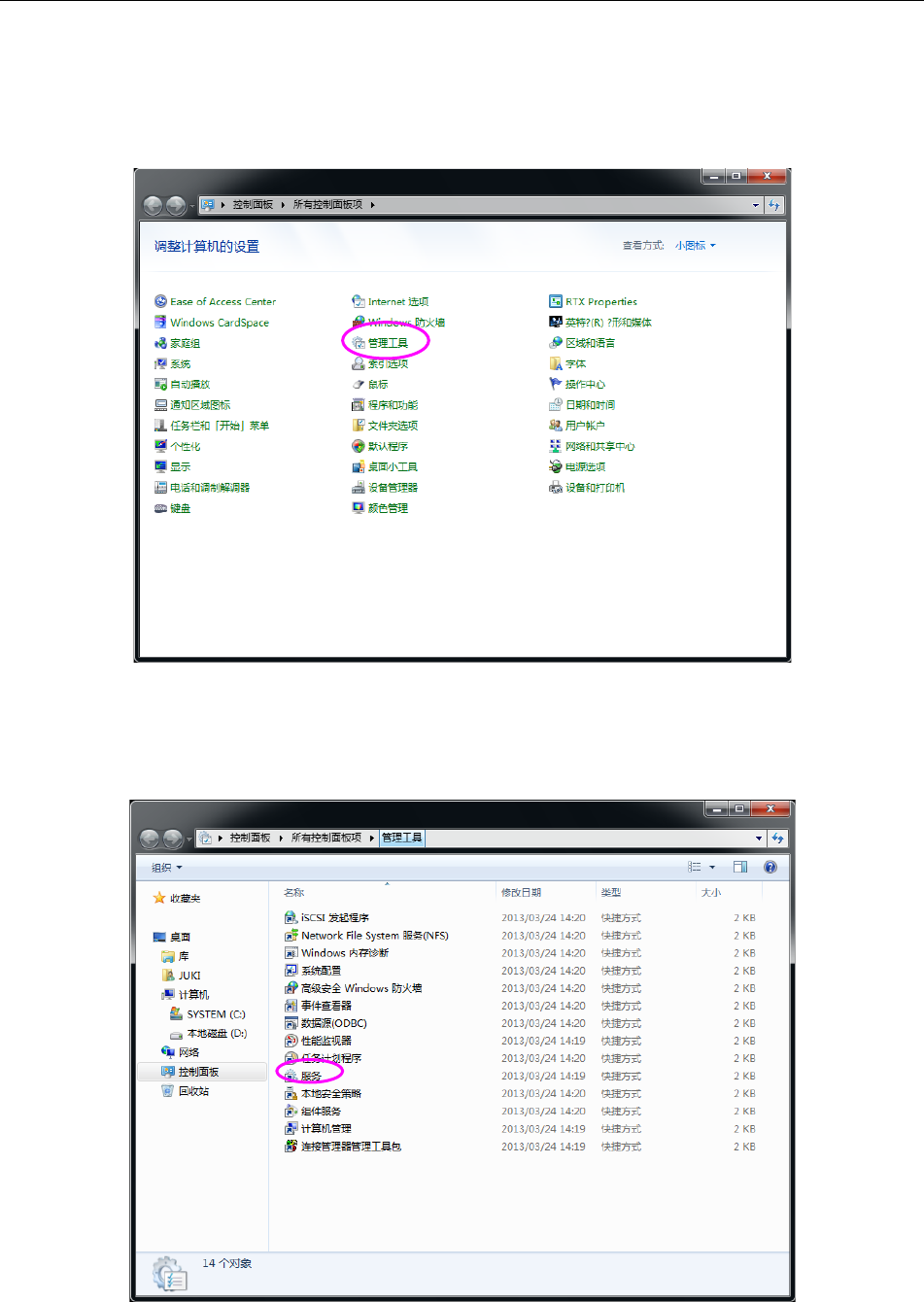The height and width of the screenshot is (1302, 924).
Task: Select SYSTEM (C:) drive
Action: 208,1013
